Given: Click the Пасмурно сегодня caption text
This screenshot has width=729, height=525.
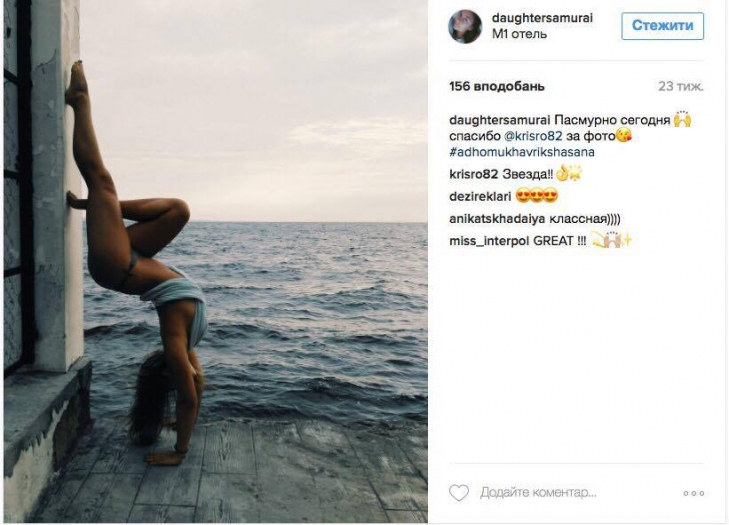Looking at the screenshot, I should click(612, 120).
